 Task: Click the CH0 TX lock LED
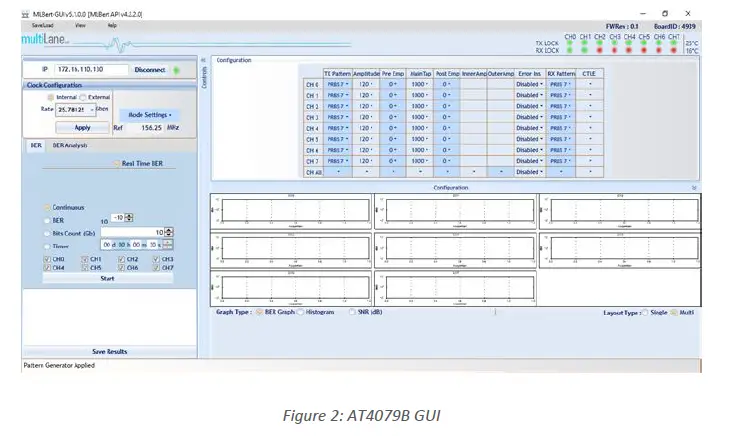pyautogui.click(x=570, y=43)
